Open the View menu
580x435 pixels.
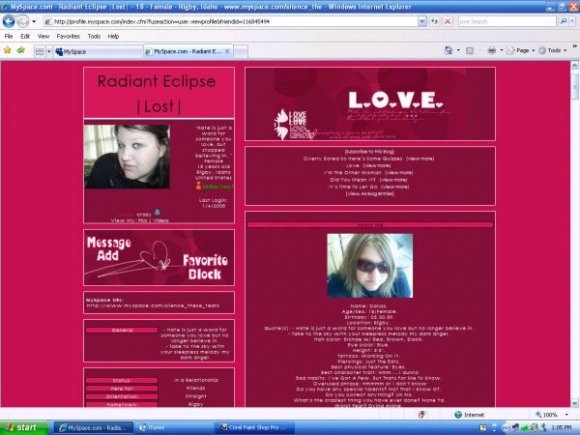click(43, 36)
